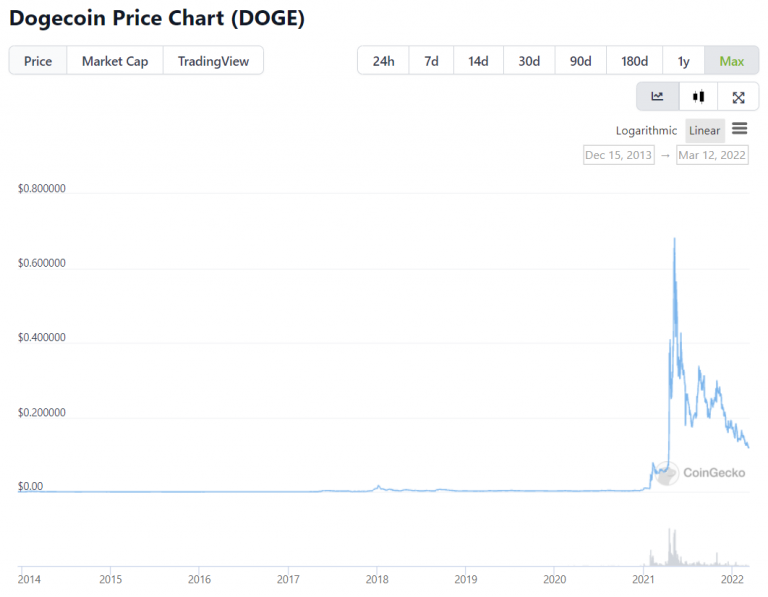Pick the 180d time range
Image resolution: width=768 pixels, height=597 pixels.
(x=634, y=61)
